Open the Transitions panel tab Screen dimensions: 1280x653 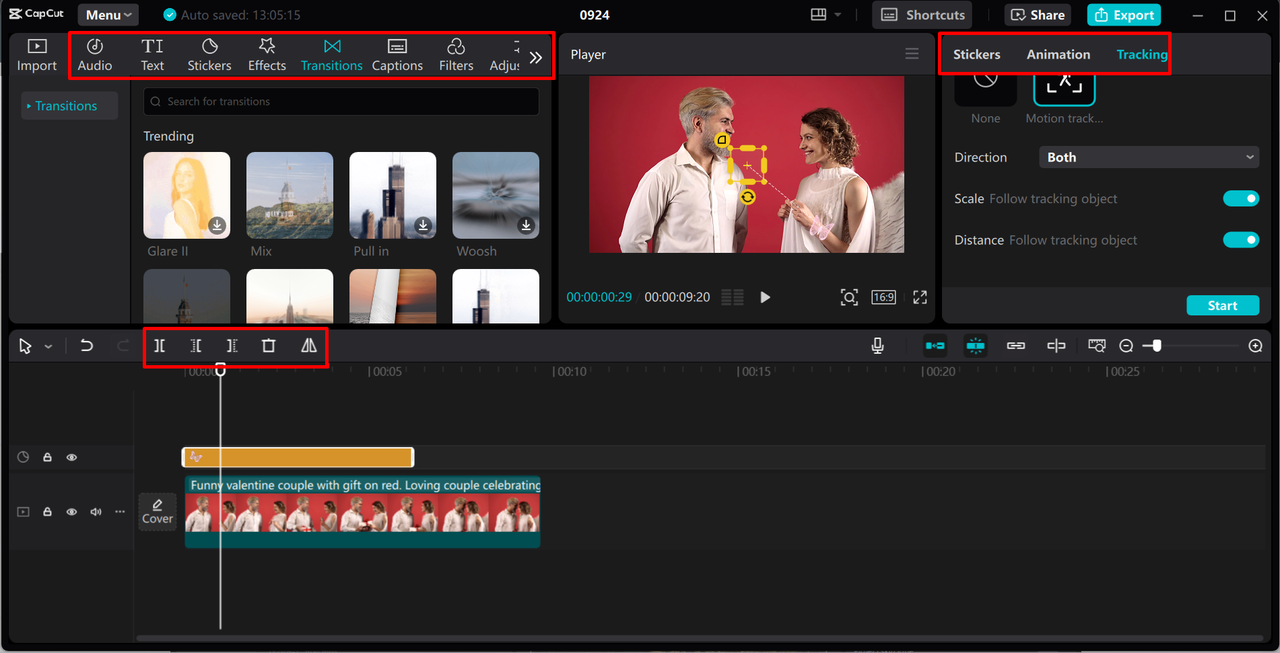(x=332, y=55)
